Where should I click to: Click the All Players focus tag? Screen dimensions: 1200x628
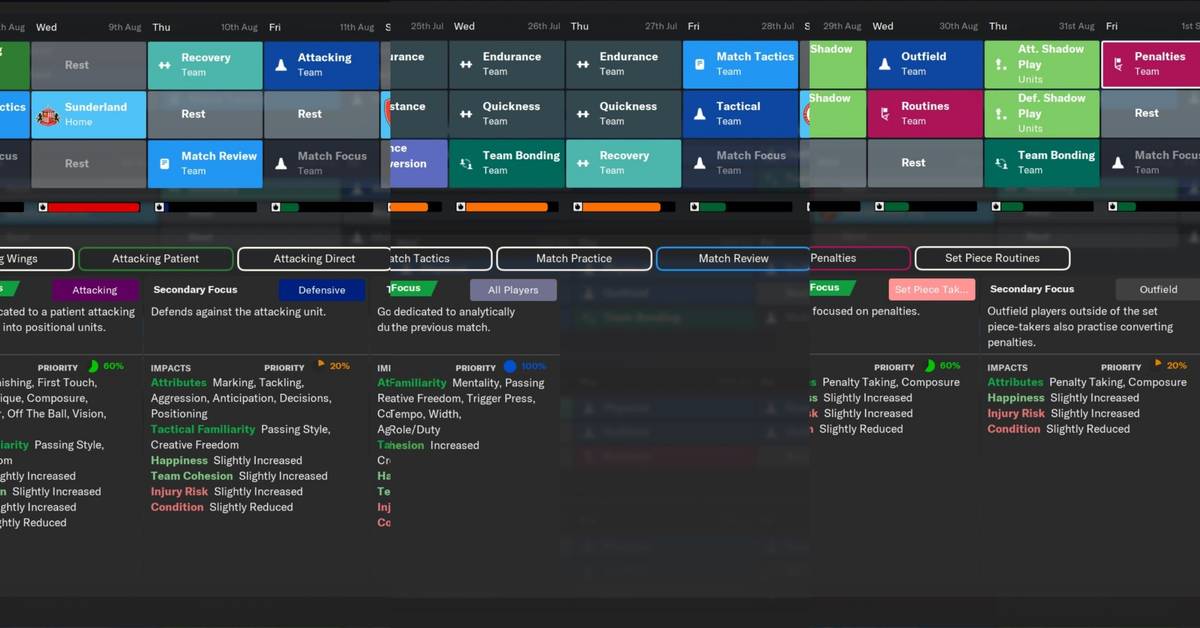[512, 290]
